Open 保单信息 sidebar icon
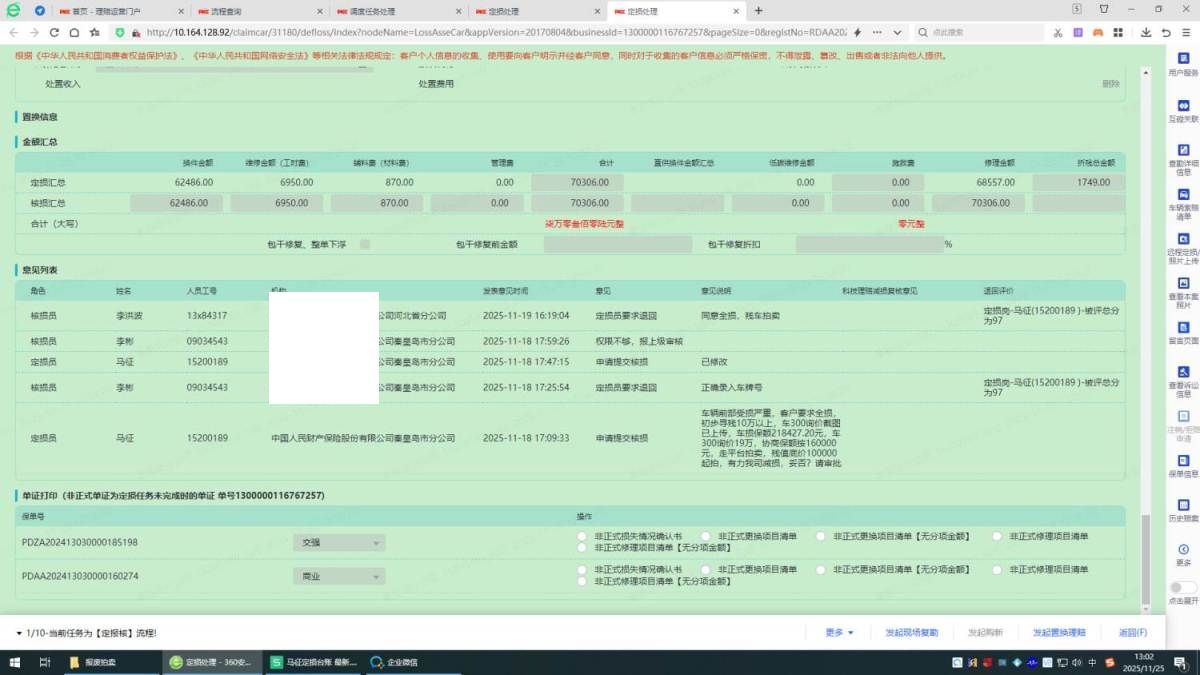The width and height of the screenshot is (1200, 675). click(1183, 459)
